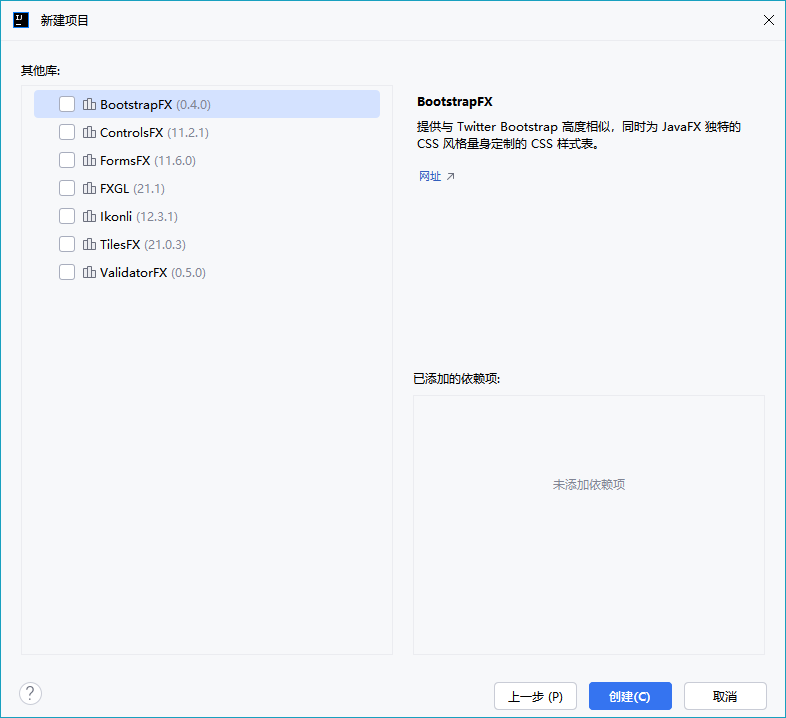The image size is (786, 718).
Task: Tick the ControlsFX checkbox
Action: coord(67,132)
